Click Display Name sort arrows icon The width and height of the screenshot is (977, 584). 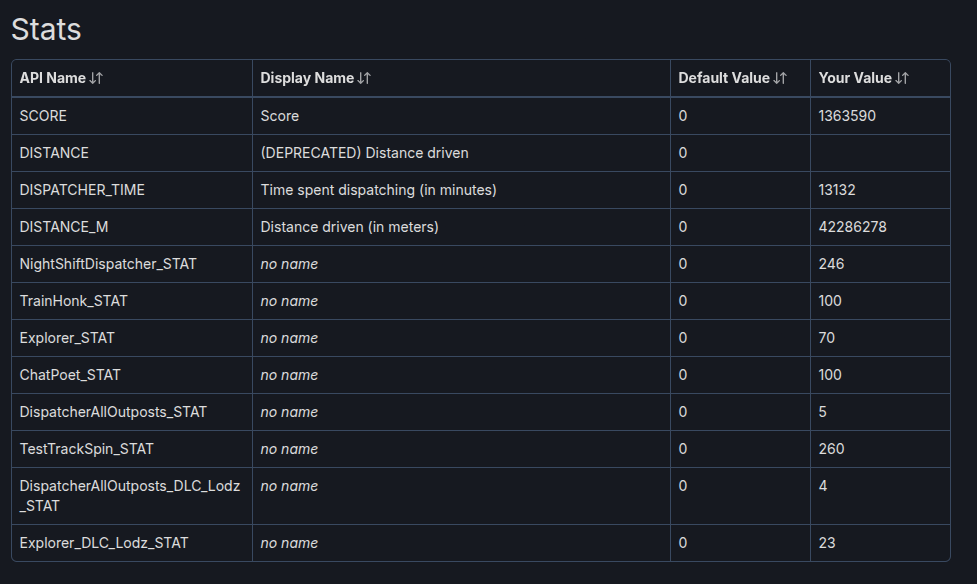pos(365,78)
